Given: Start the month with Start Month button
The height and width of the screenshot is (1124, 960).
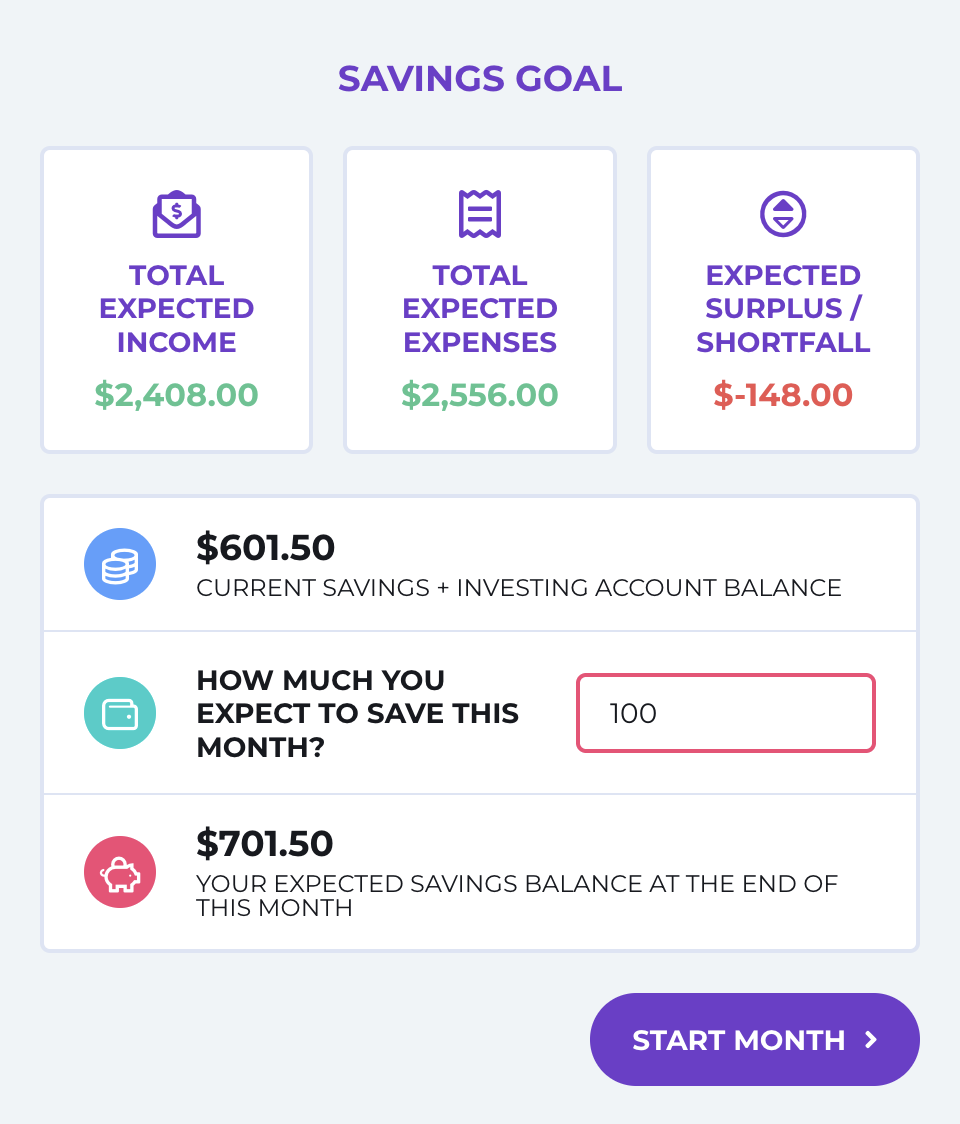Looking at the screenshot, I should click(x=754, y=1039).
